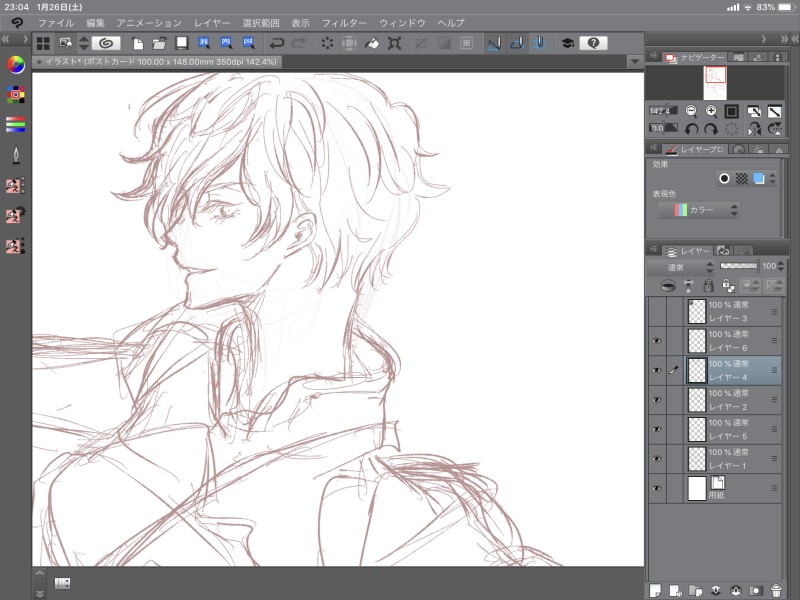Open the アニメーション menu

[149, 23]
